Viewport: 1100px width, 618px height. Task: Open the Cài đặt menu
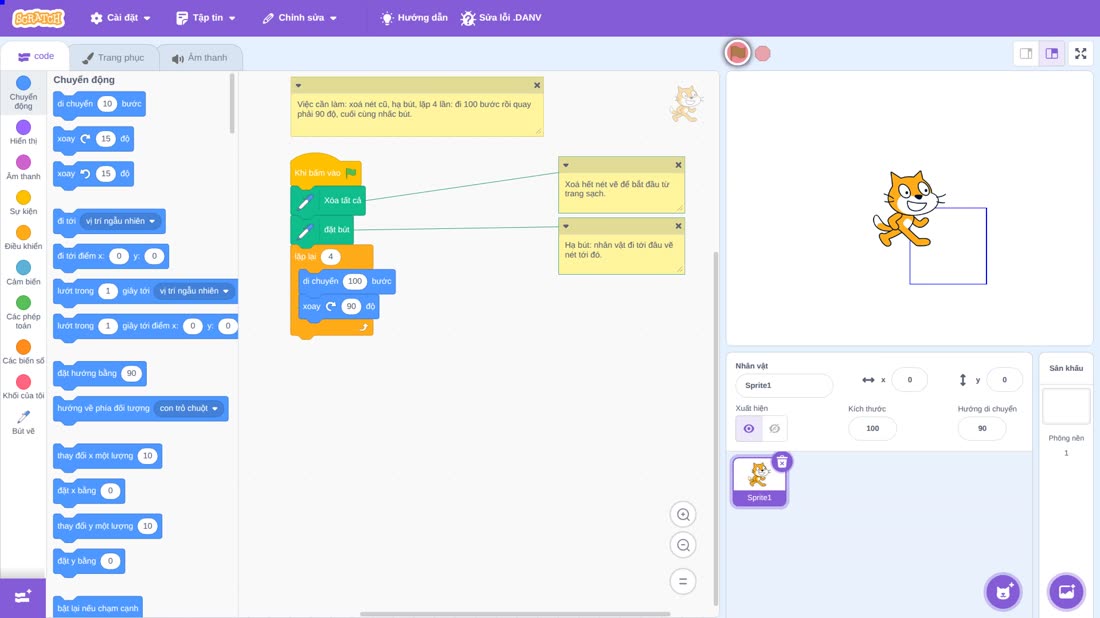(x=121, y=18)
